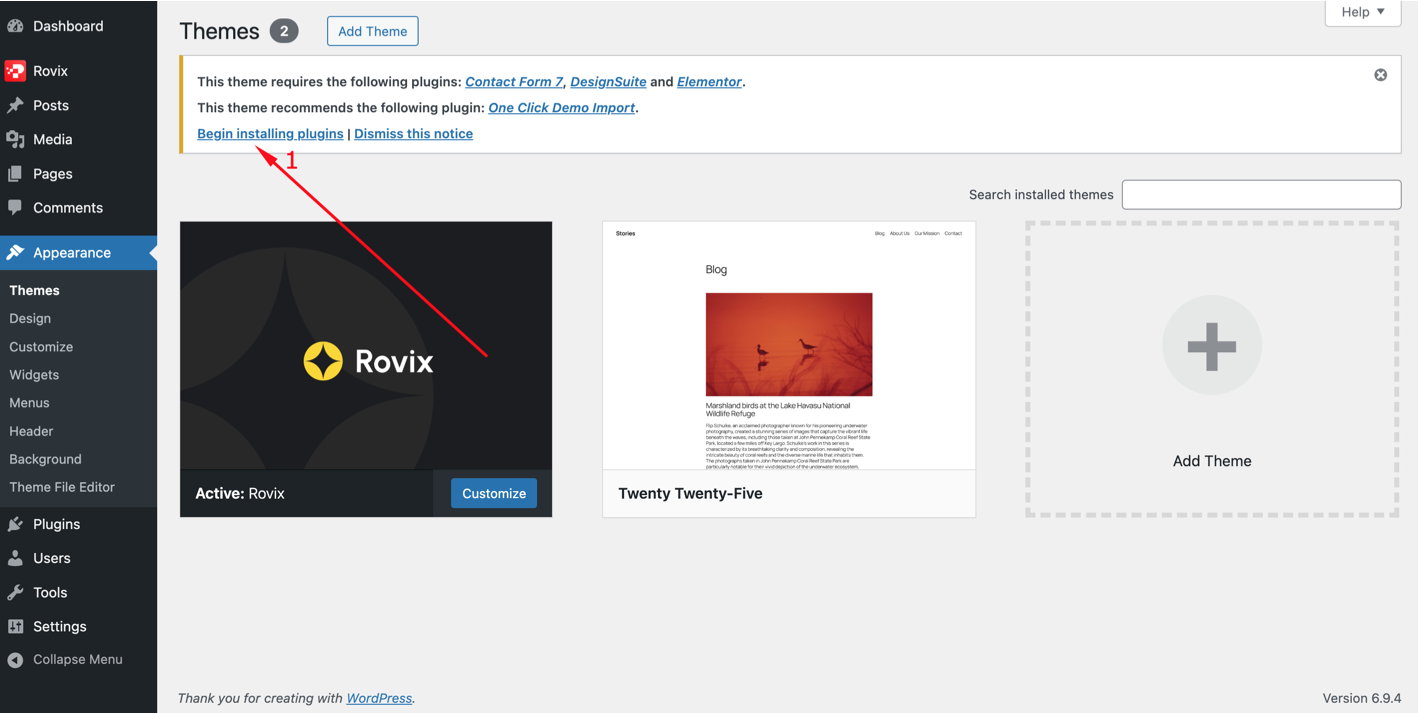The image size is (1418, 713).
Task: Click the Tools wrench icon
Action: [x=15, y=592]
